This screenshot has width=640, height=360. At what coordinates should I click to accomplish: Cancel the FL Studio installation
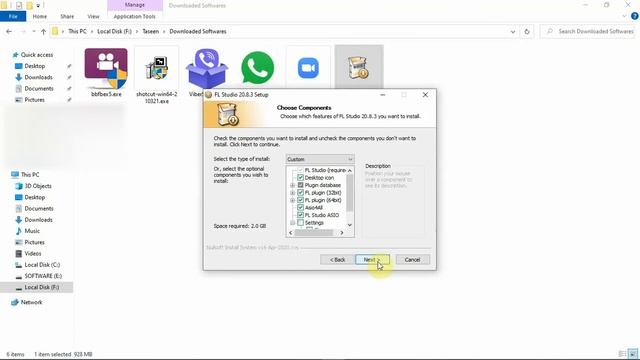point(412,260)
